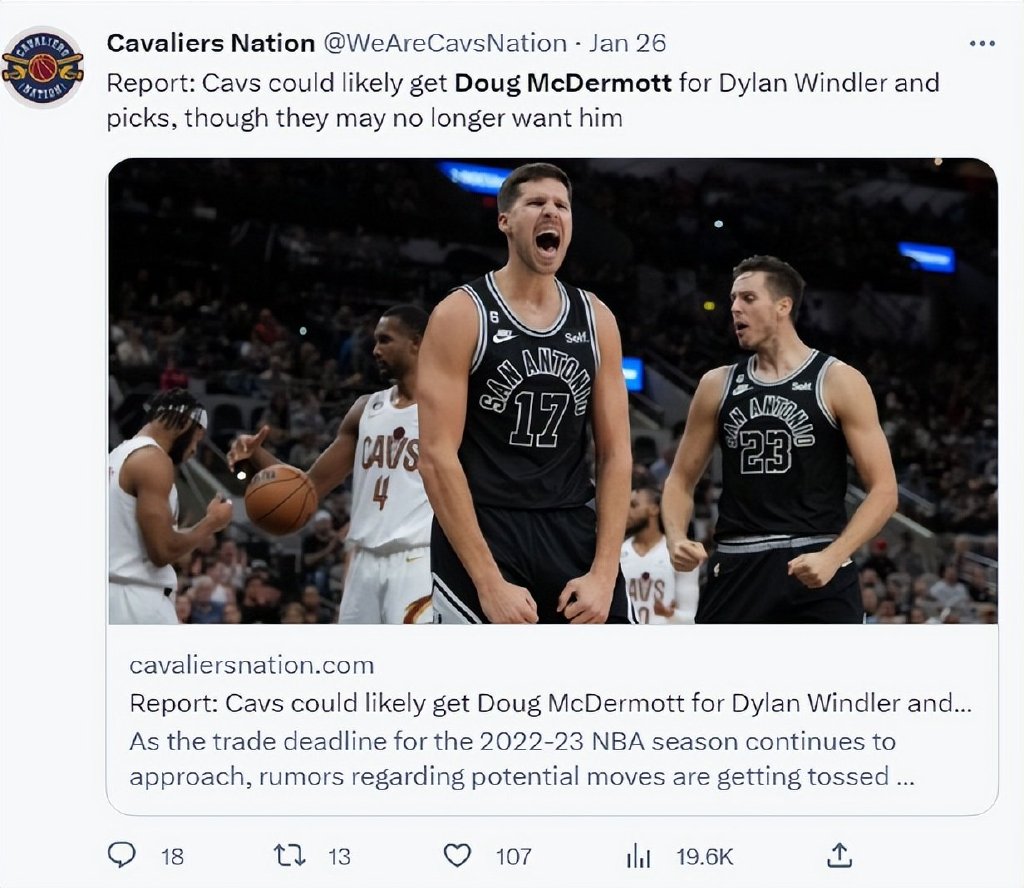Click the Cavaliers Nation display name
The height and width of the screenshot is (888, 1024).
tap(211, 43)
